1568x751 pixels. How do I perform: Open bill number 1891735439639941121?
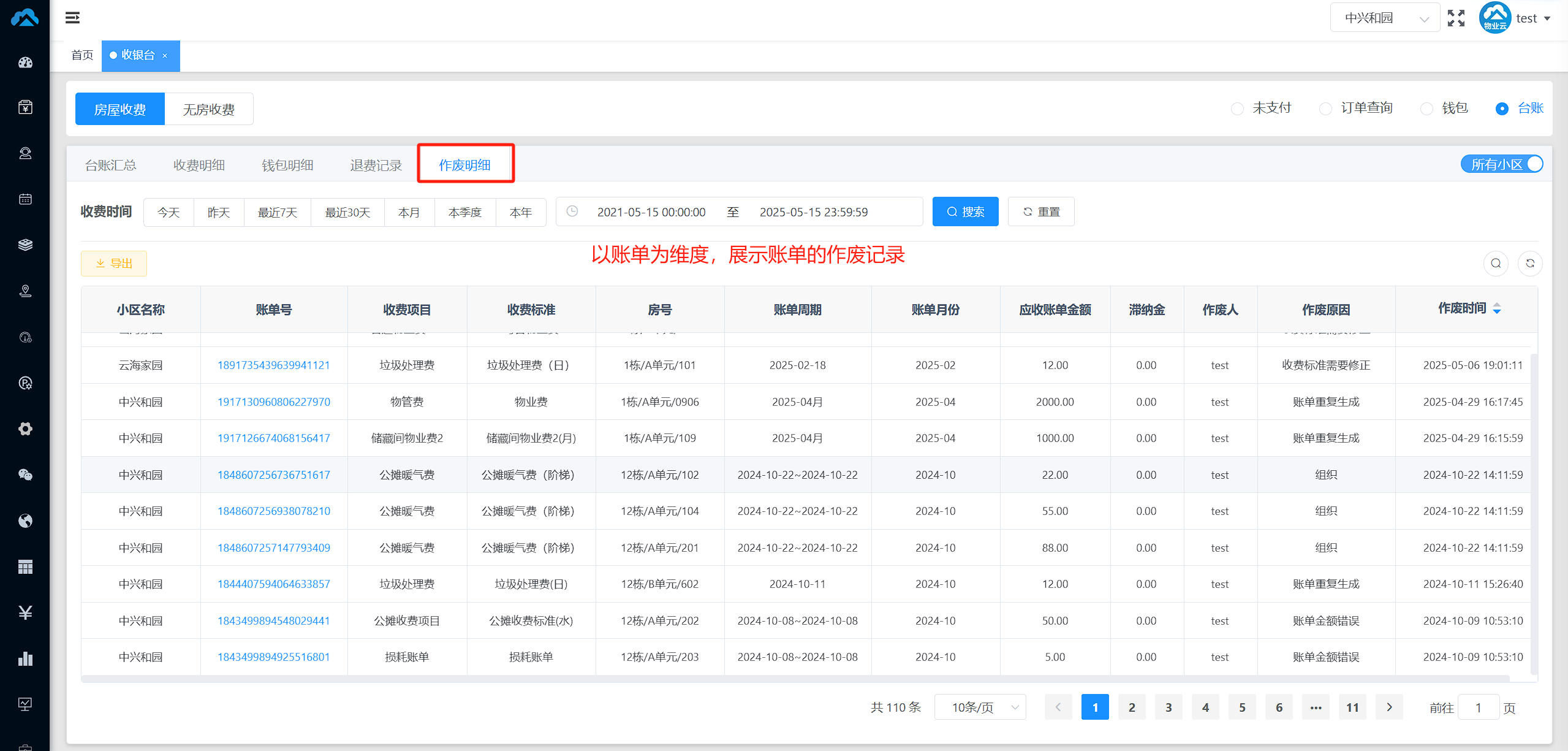click(x=274, y=365)
